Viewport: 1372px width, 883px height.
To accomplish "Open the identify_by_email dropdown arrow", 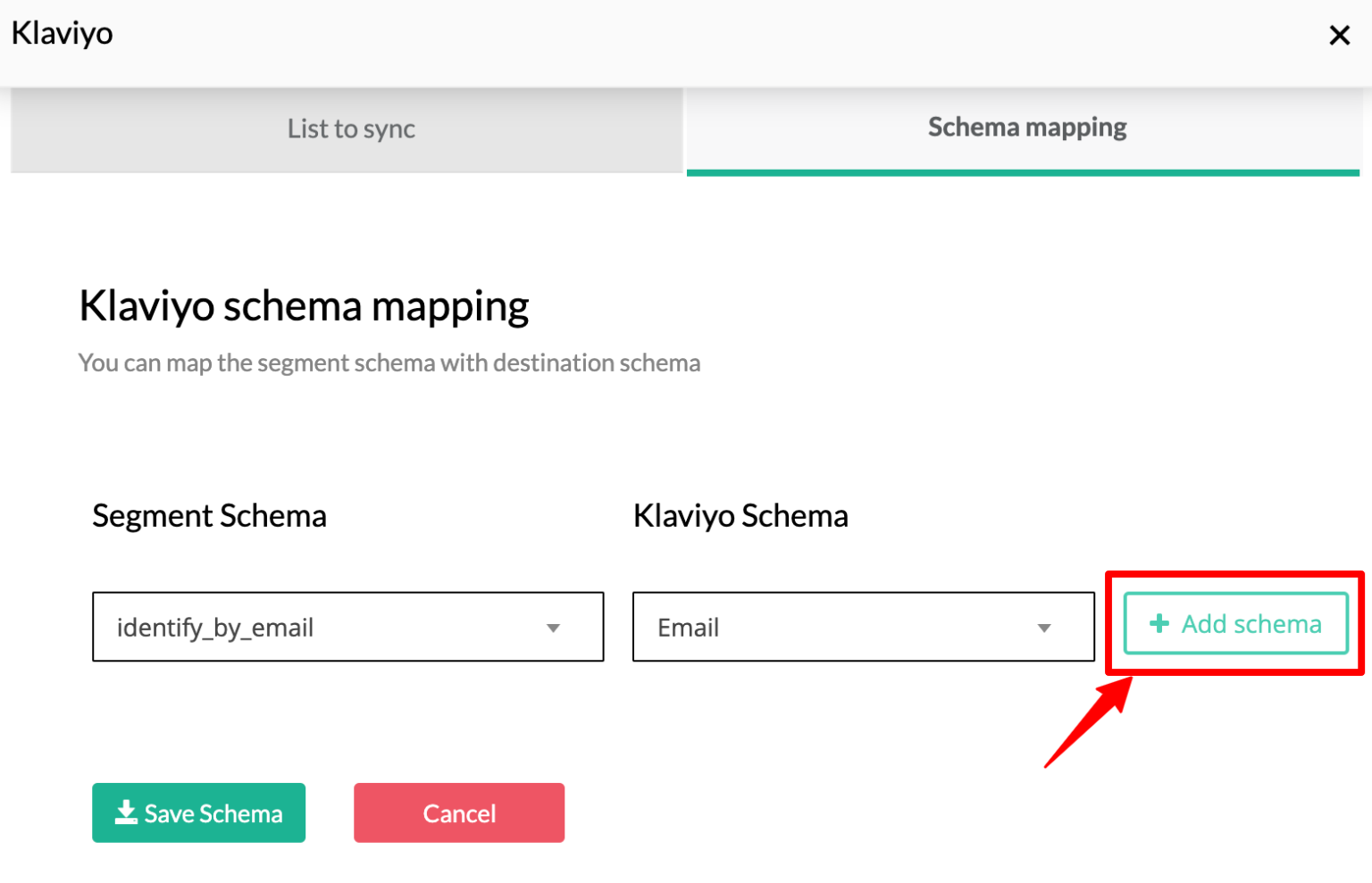I will click(x=553, y=628).
